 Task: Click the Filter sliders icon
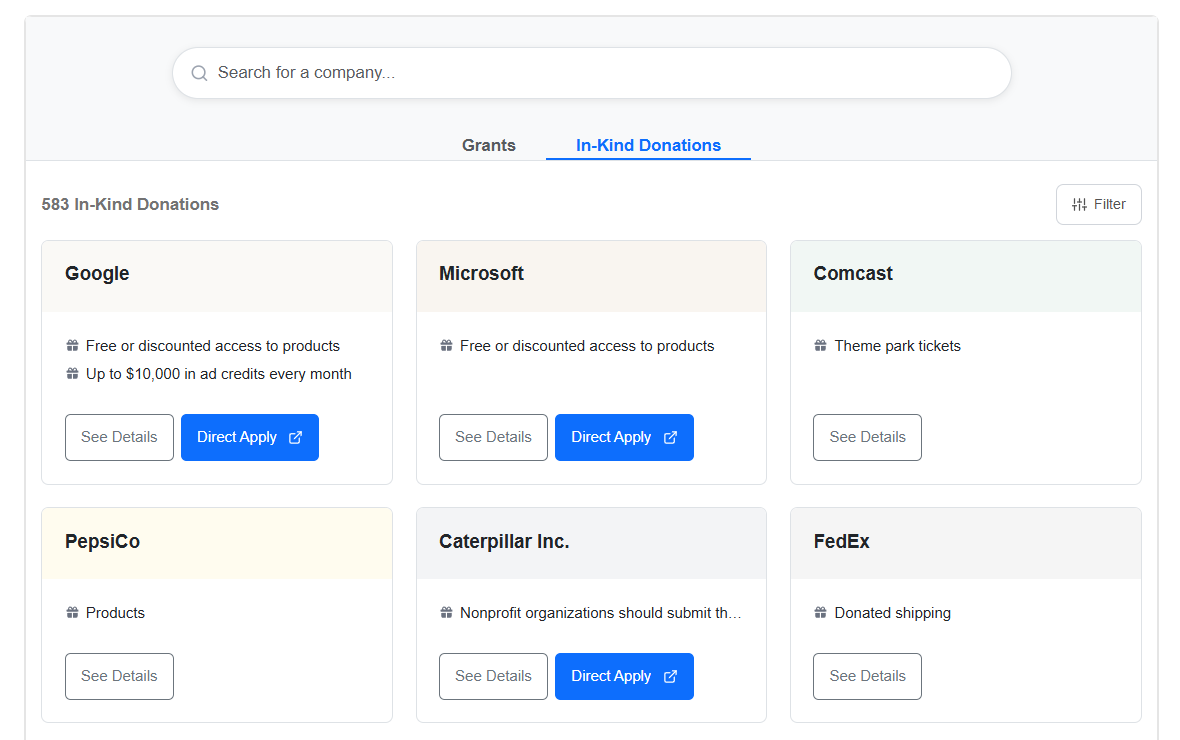[x=1079, y=204]
